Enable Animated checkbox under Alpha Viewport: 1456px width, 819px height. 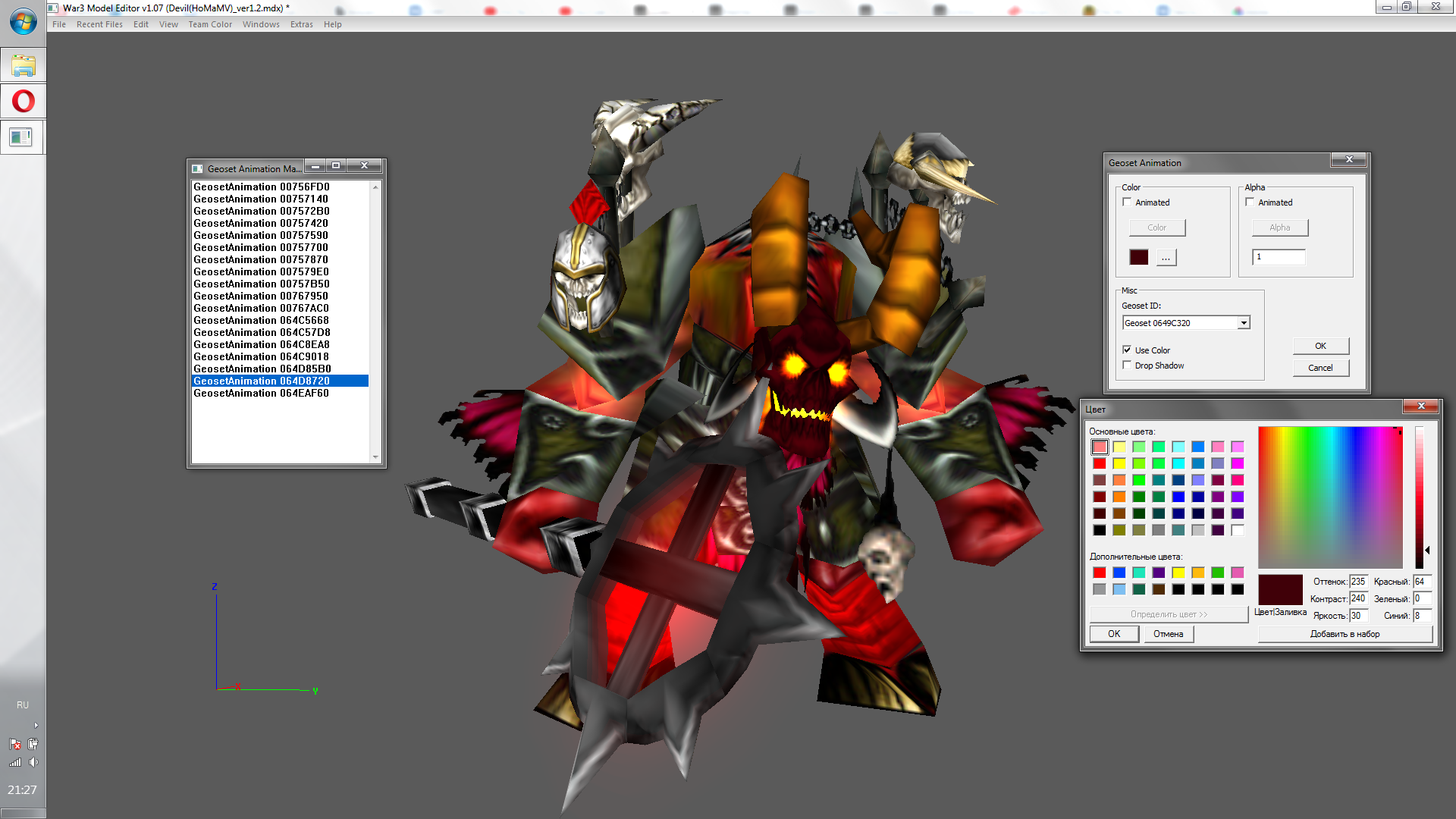(1250, 202)
